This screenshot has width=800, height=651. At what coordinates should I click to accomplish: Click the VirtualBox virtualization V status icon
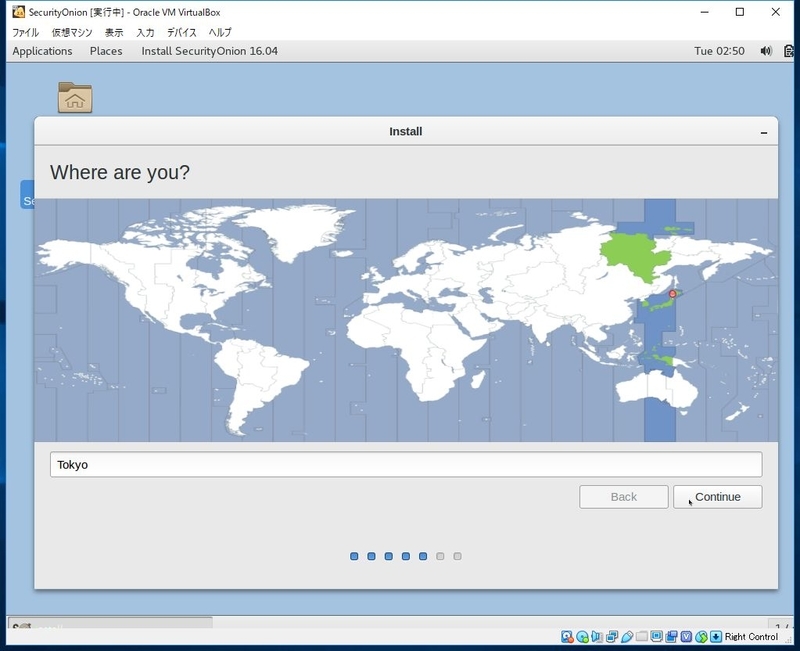686,637
